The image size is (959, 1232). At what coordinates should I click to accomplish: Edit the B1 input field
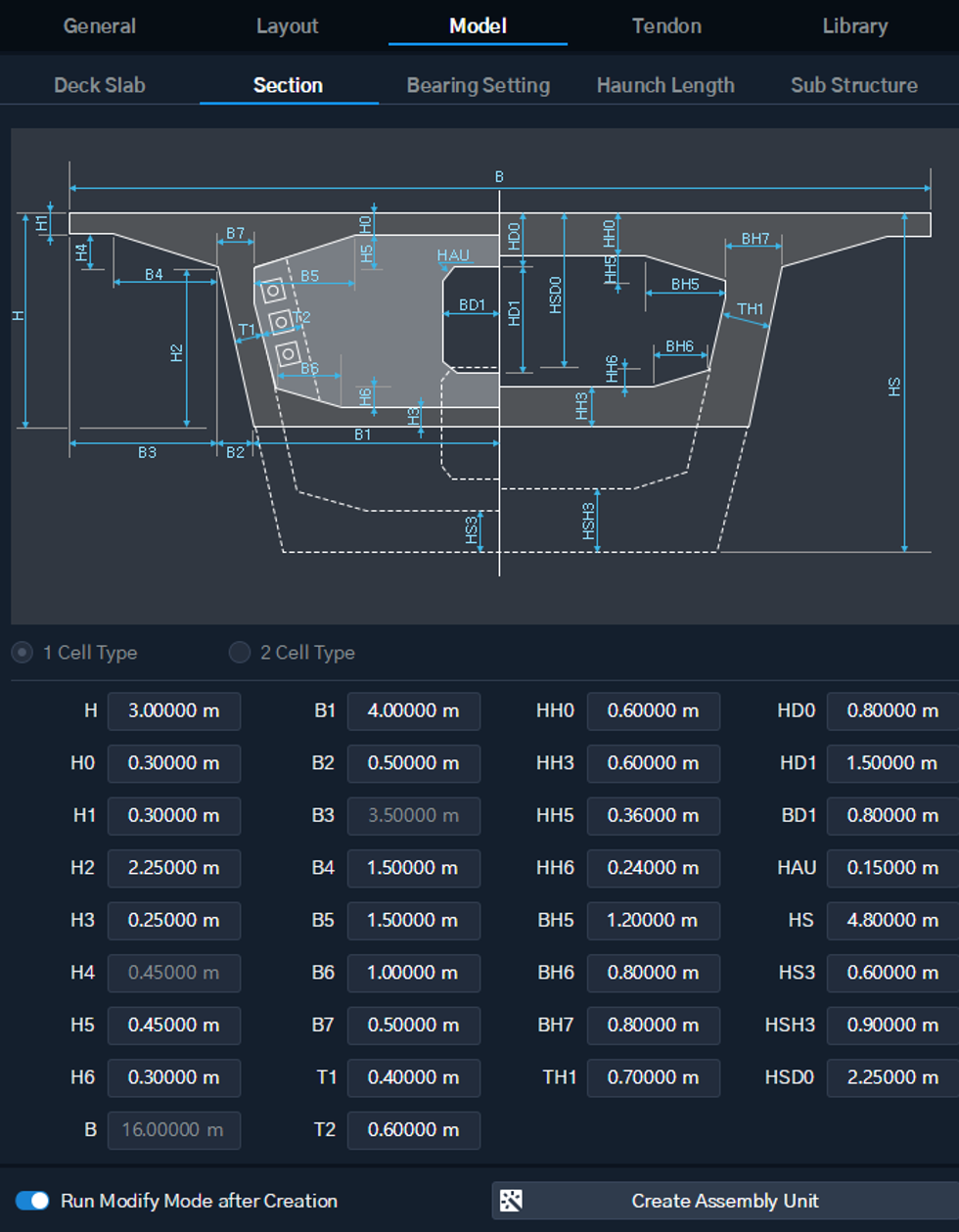click(414, 710)
